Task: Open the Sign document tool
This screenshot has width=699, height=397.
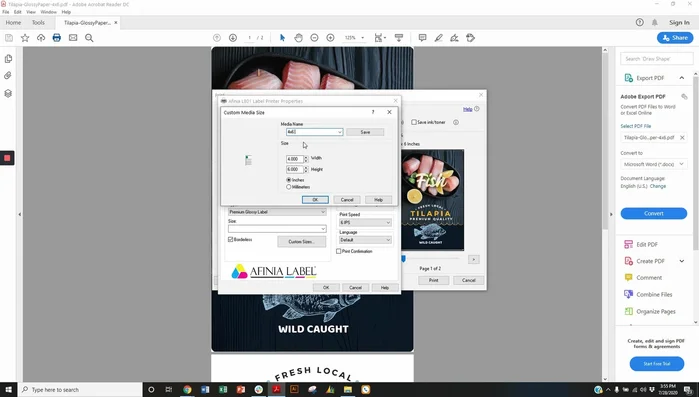Action: tap(454, 38)
